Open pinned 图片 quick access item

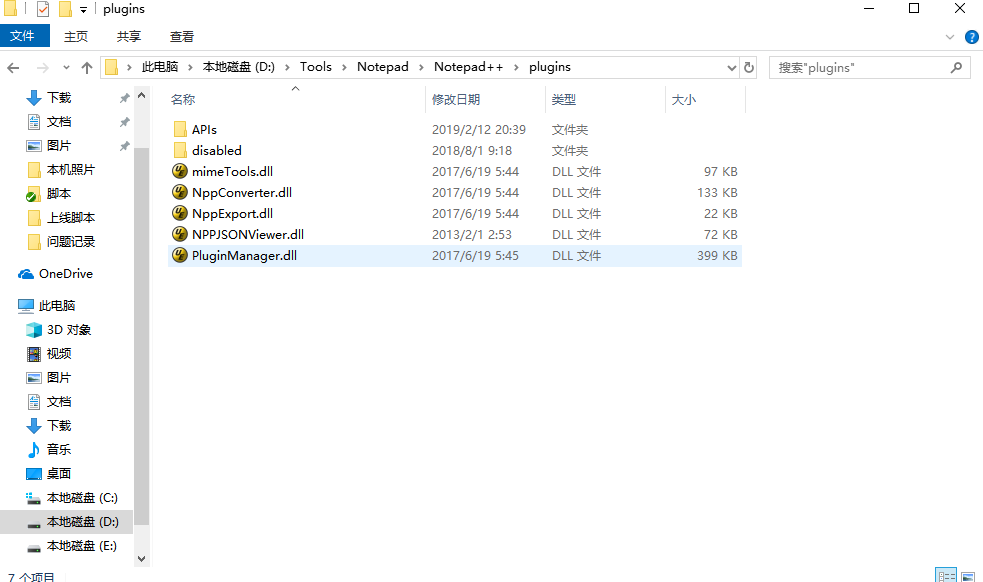[x=48, y=146]
